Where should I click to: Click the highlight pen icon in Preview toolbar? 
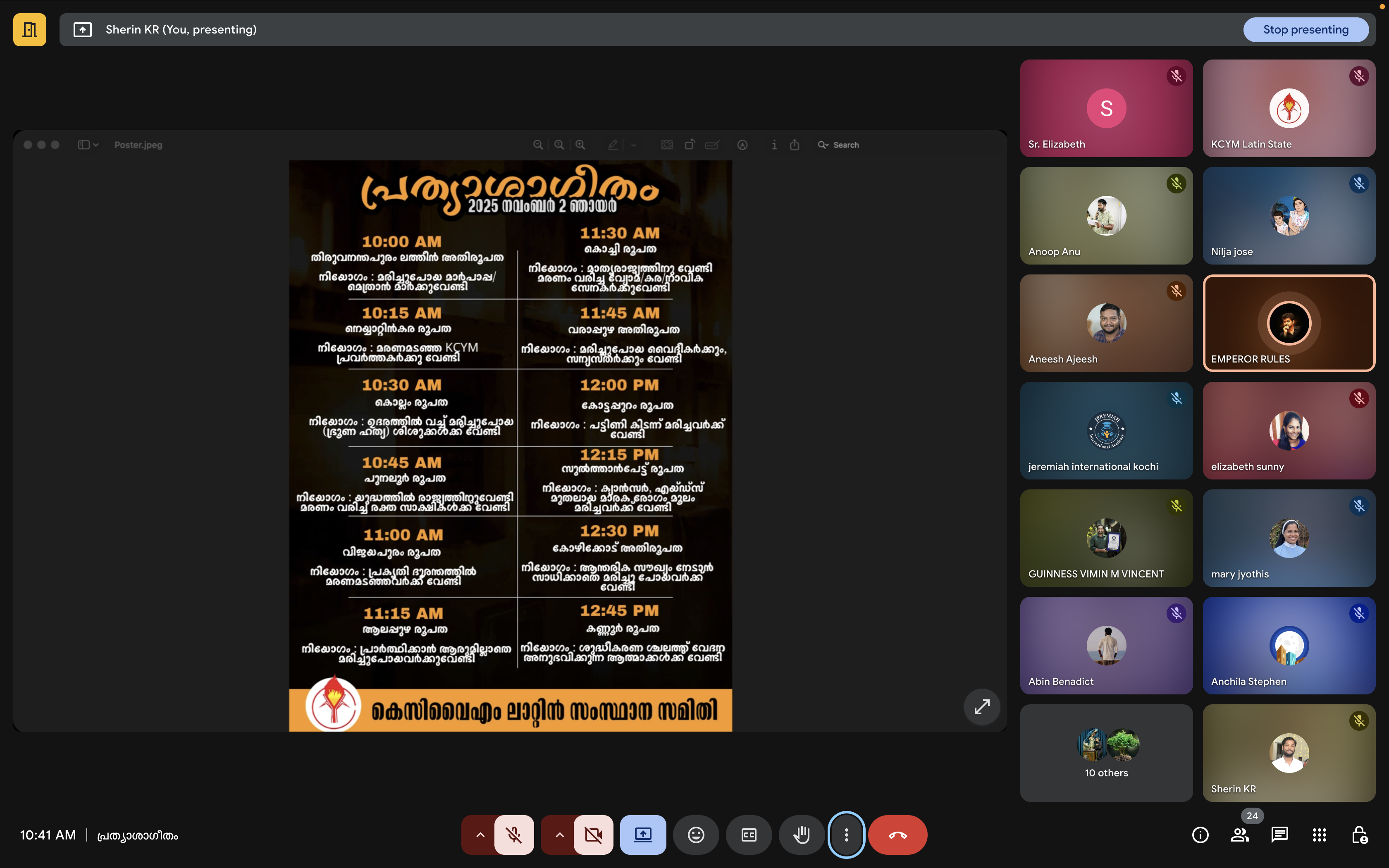tap(613, 145)
